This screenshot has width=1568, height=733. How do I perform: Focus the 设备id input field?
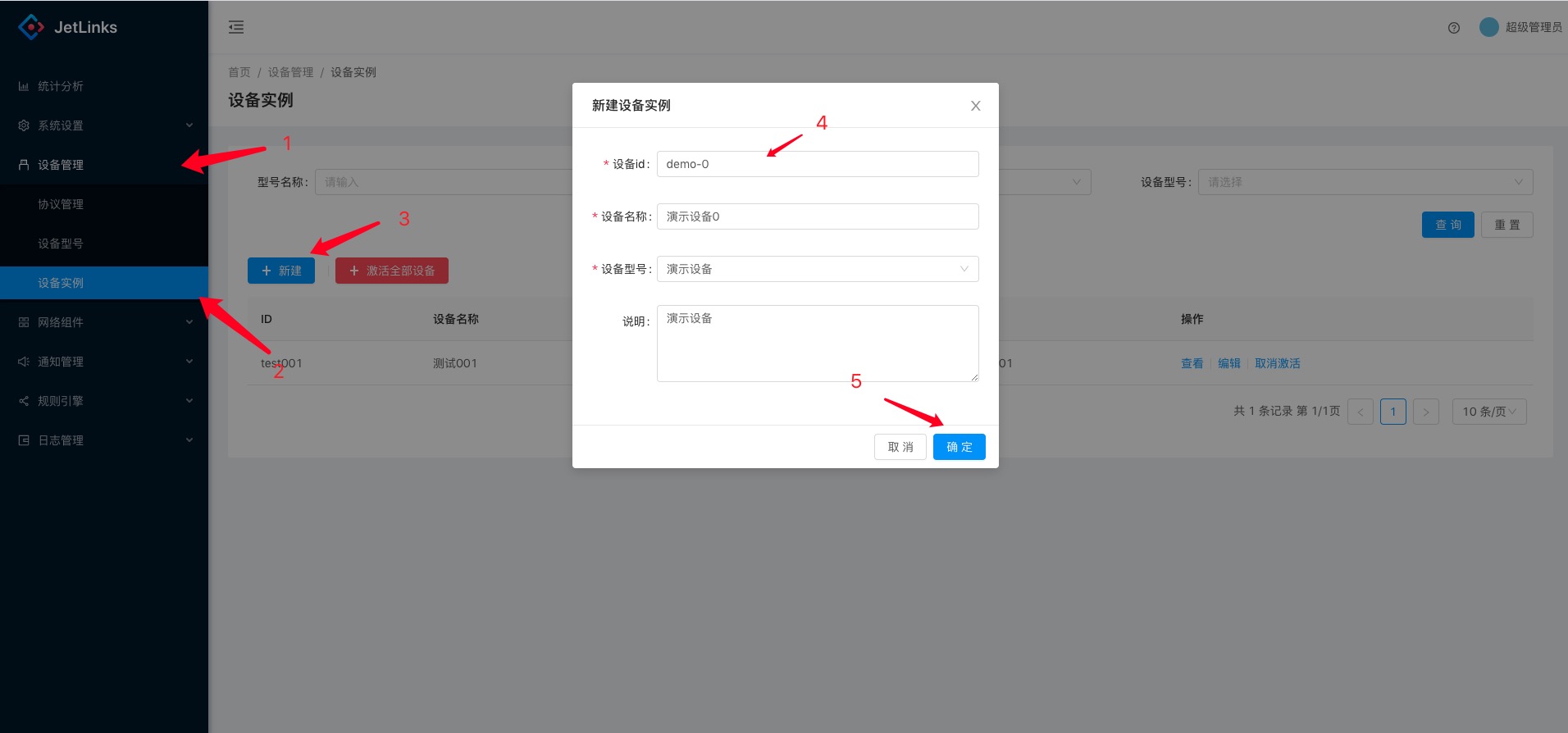(x=817, y=164)
